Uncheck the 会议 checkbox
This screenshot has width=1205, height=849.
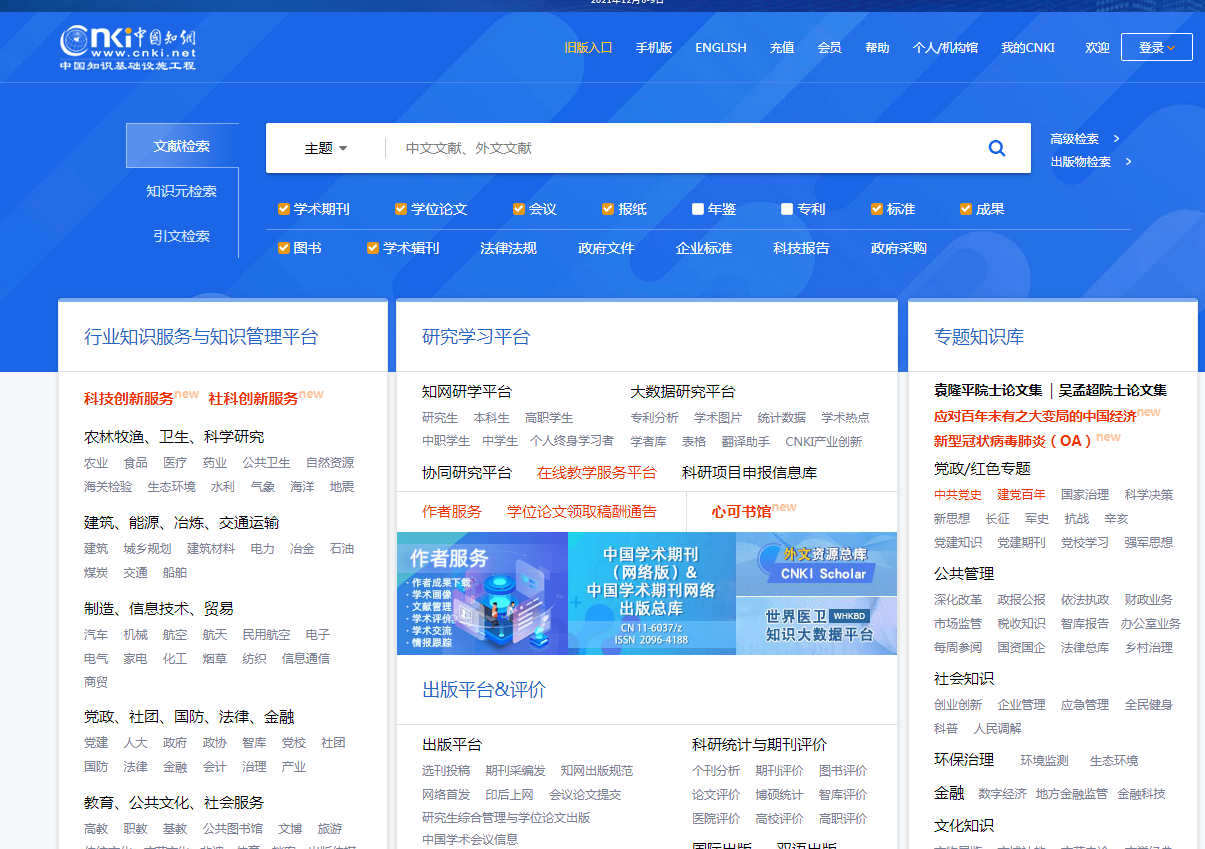coord(519,209)
